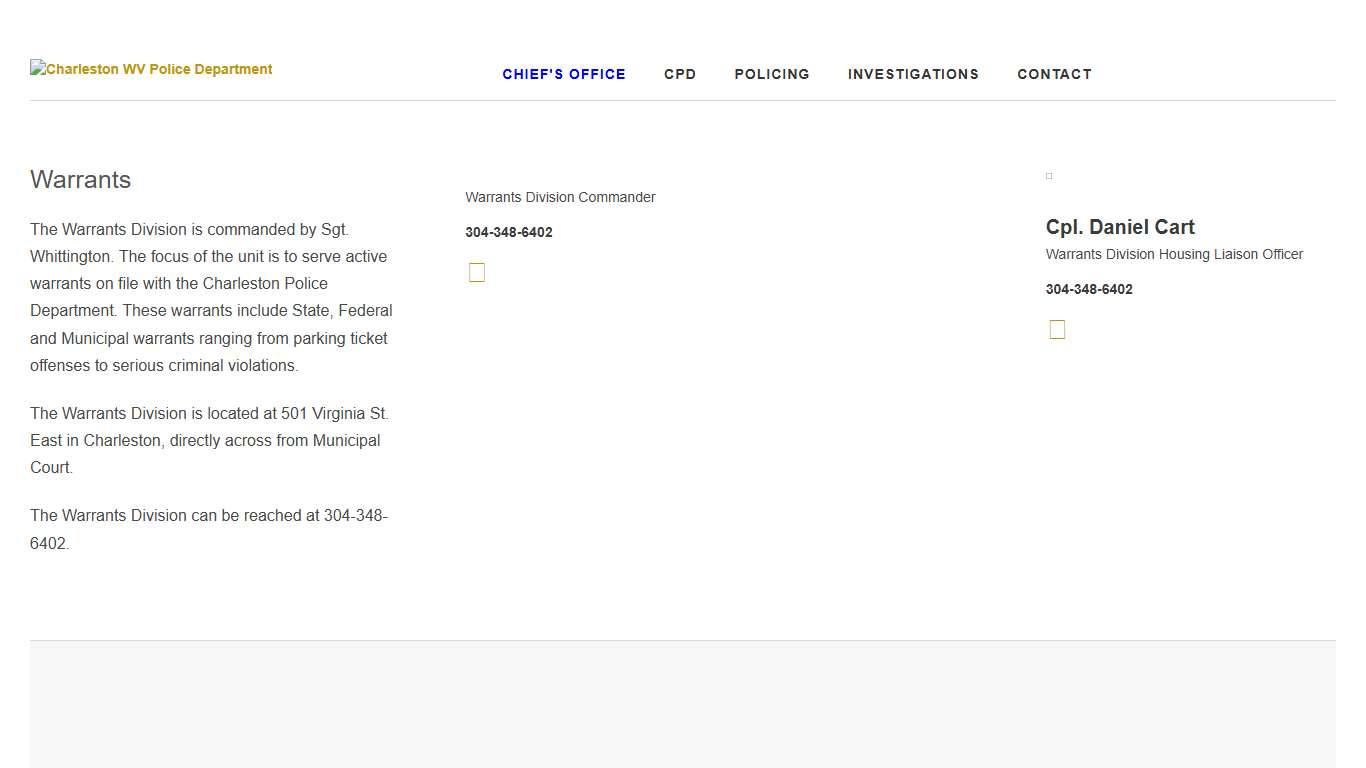Screen dimensions: 1366x768
Task: Click the gray footer area
Action: [x=682, y=705]
